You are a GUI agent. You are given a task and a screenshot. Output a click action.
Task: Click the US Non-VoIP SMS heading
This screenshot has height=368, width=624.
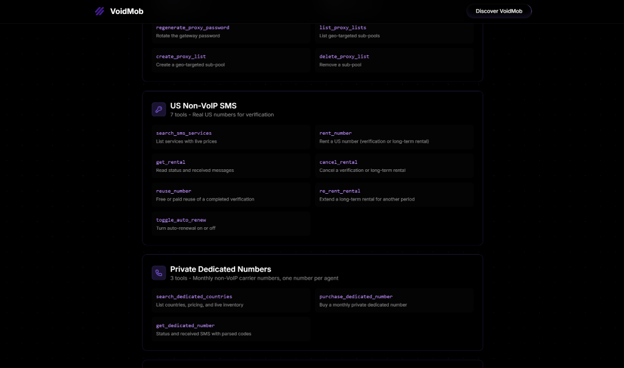pyautogui.click(x=203, y=106)
